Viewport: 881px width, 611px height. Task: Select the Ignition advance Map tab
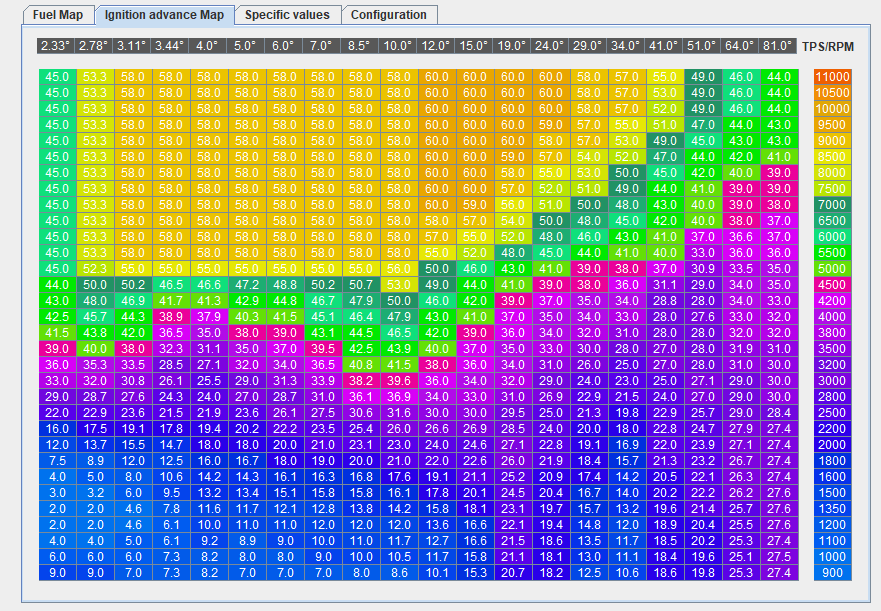(x=165, y=15)
